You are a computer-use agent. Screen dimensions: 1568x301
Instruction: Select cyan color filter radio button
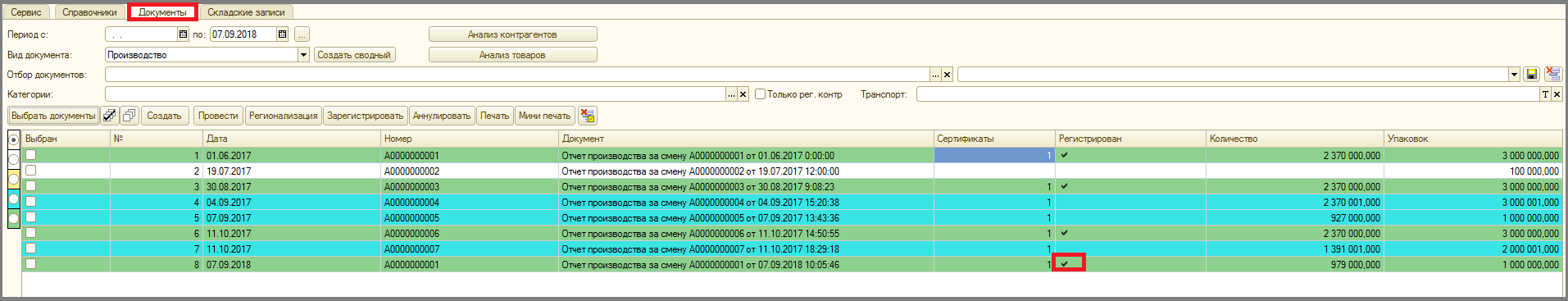pyautogui.click(x=14, y=198)
